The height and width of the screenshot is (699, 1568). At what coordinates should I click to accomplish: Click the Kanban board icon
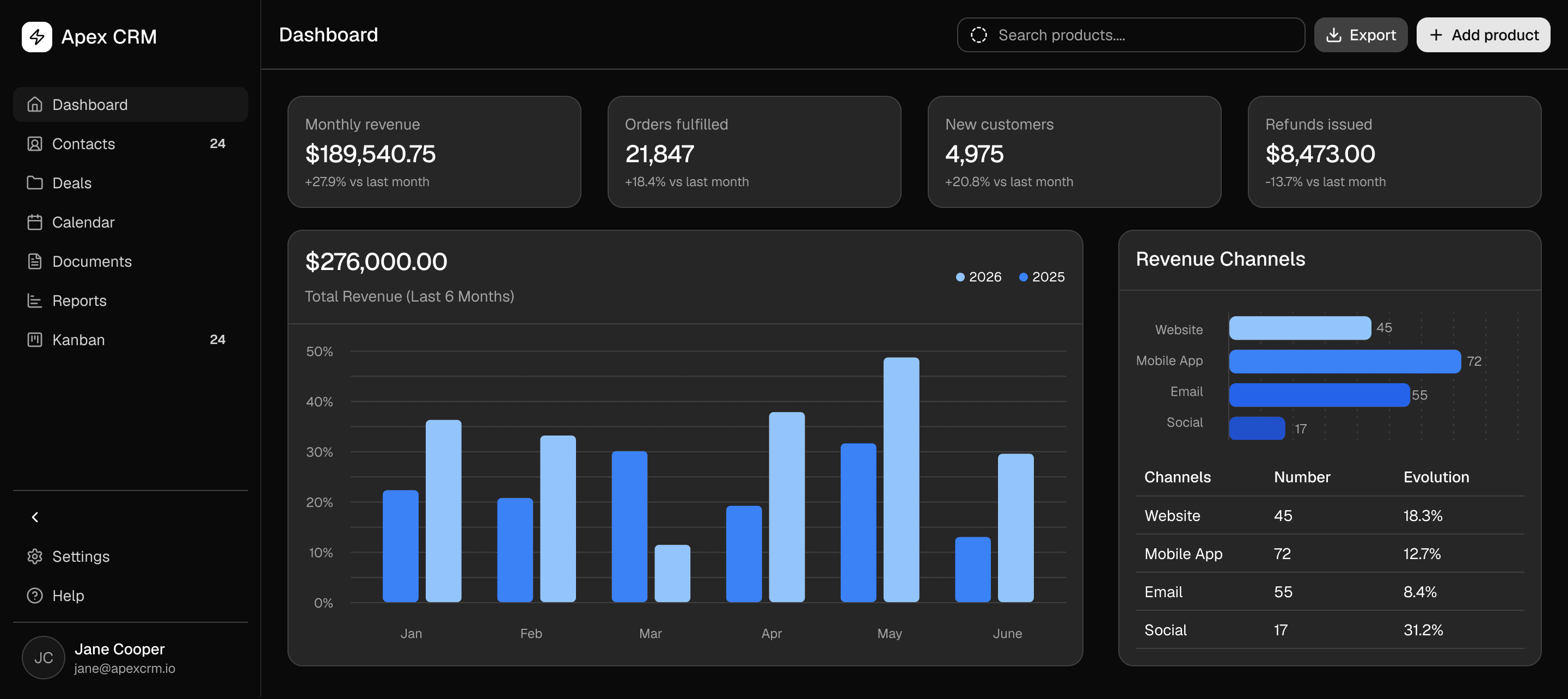coord(35,340)
